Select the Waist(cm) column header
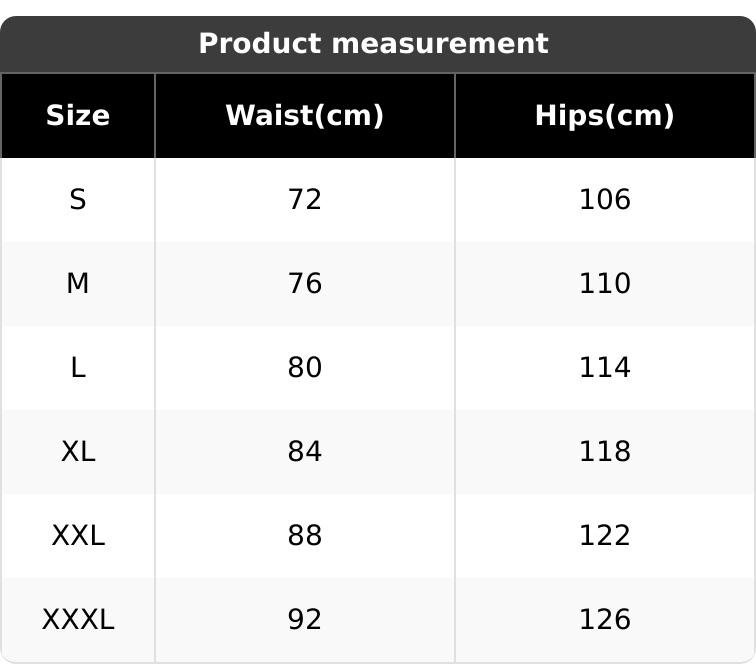The height and width of the screenshot is (664, 756). [x=305, y=116]
